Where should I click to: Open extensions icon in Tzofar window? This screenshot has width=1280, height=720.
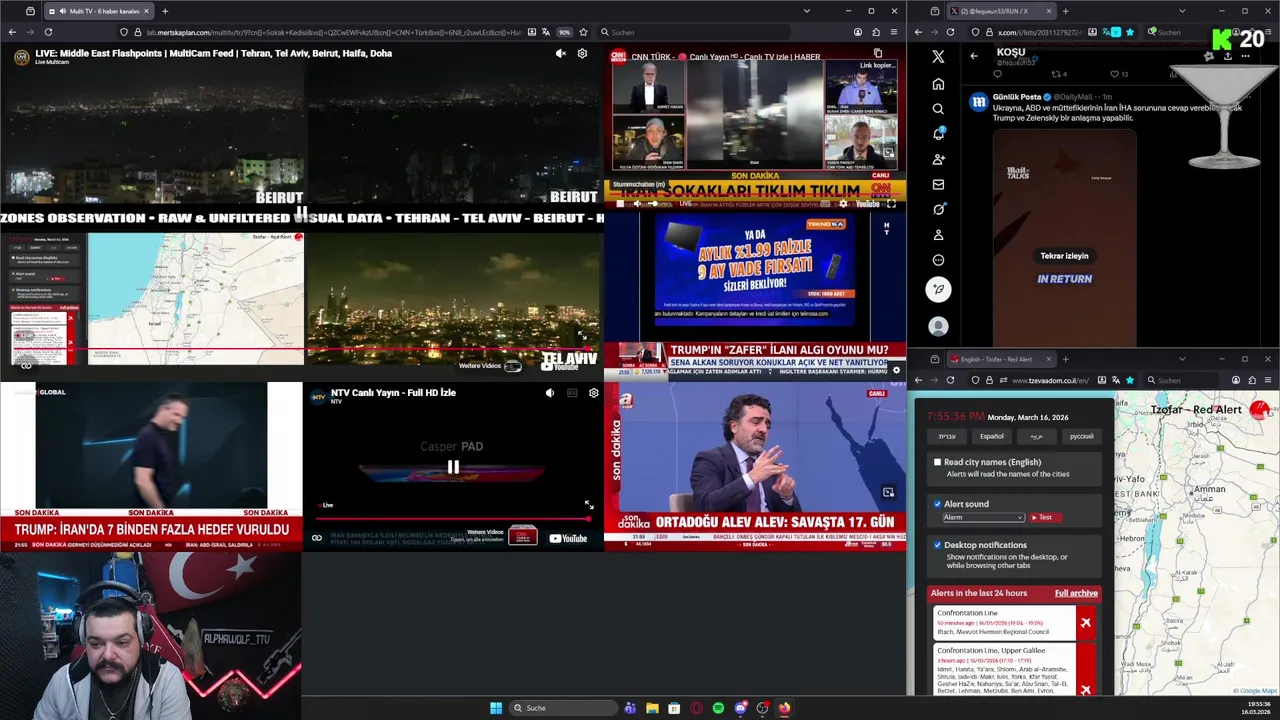[1253, 380]
